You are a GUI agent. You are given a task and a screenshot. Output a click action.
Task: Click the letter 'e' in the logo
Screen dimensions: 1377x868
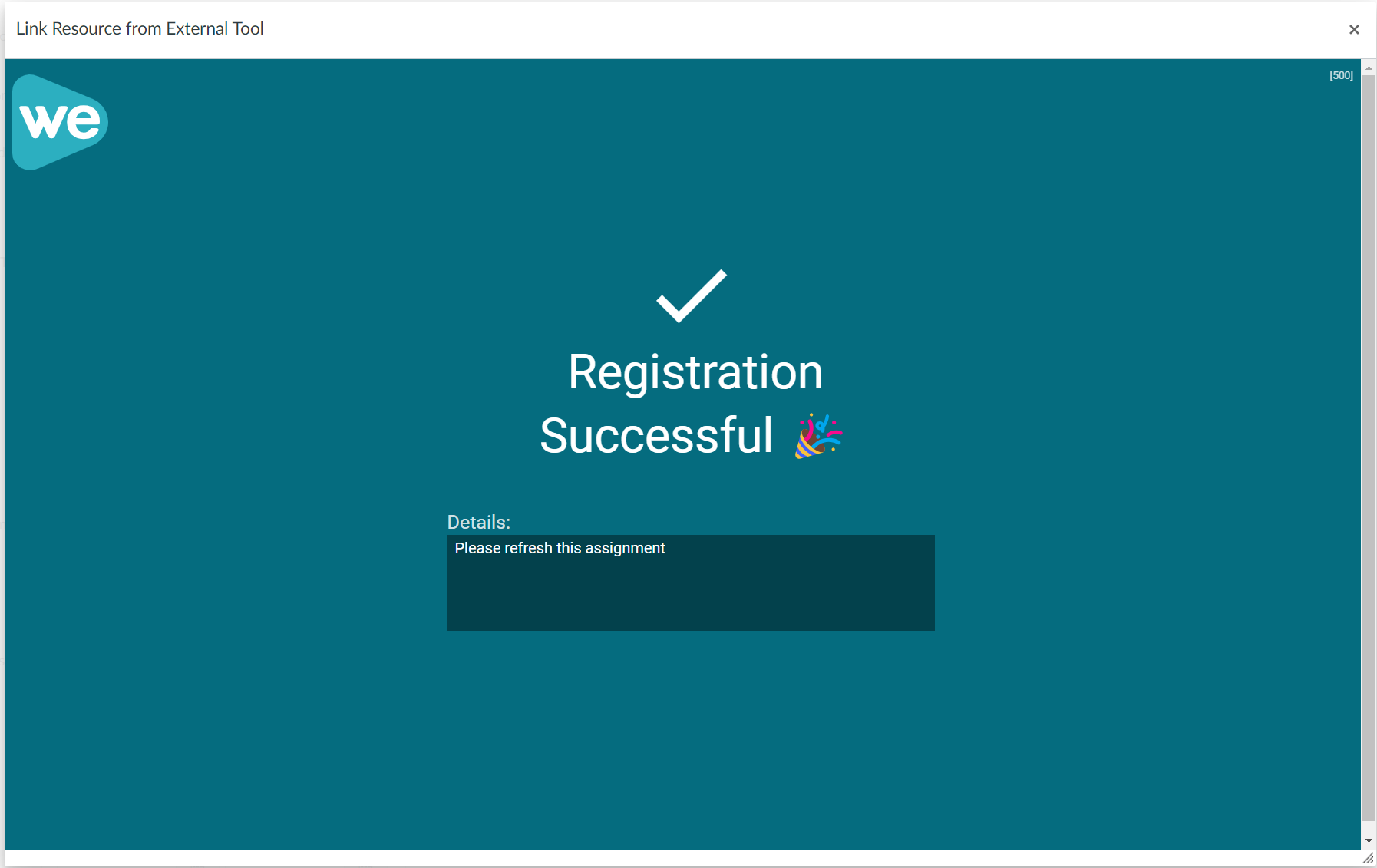tap(82, 122)
